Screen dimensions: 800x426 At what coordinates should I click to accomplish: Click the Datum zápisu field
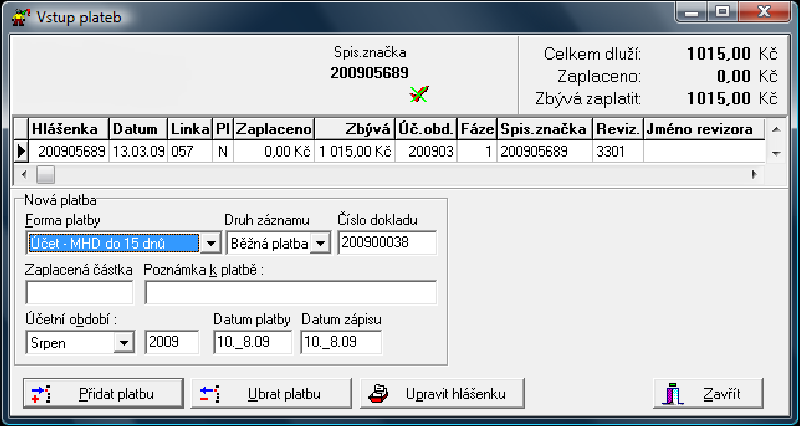click(341, 342)
